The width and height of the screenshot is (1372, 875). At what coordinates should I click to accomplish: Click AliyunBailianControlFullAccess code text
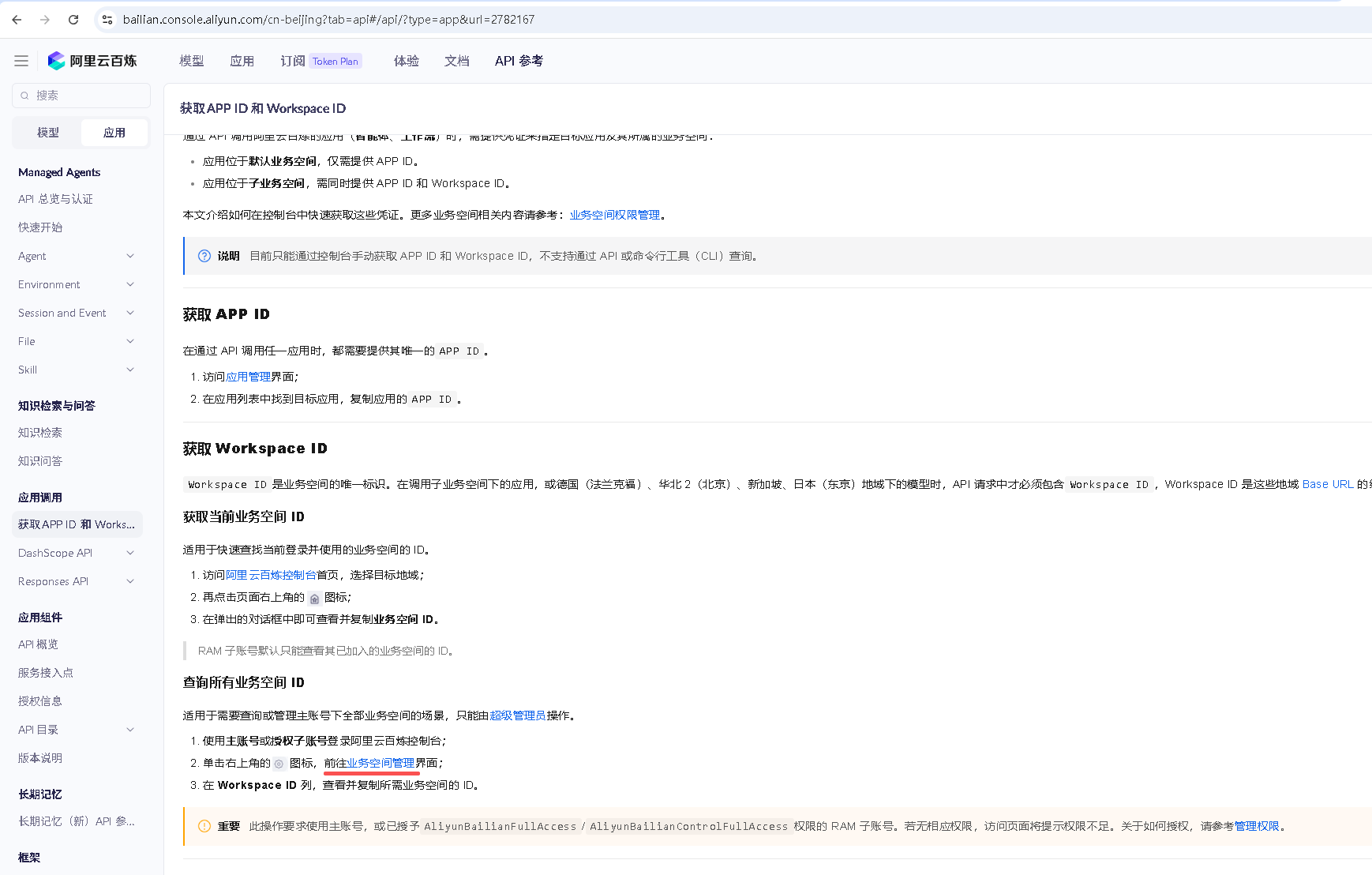click(689, 827)
